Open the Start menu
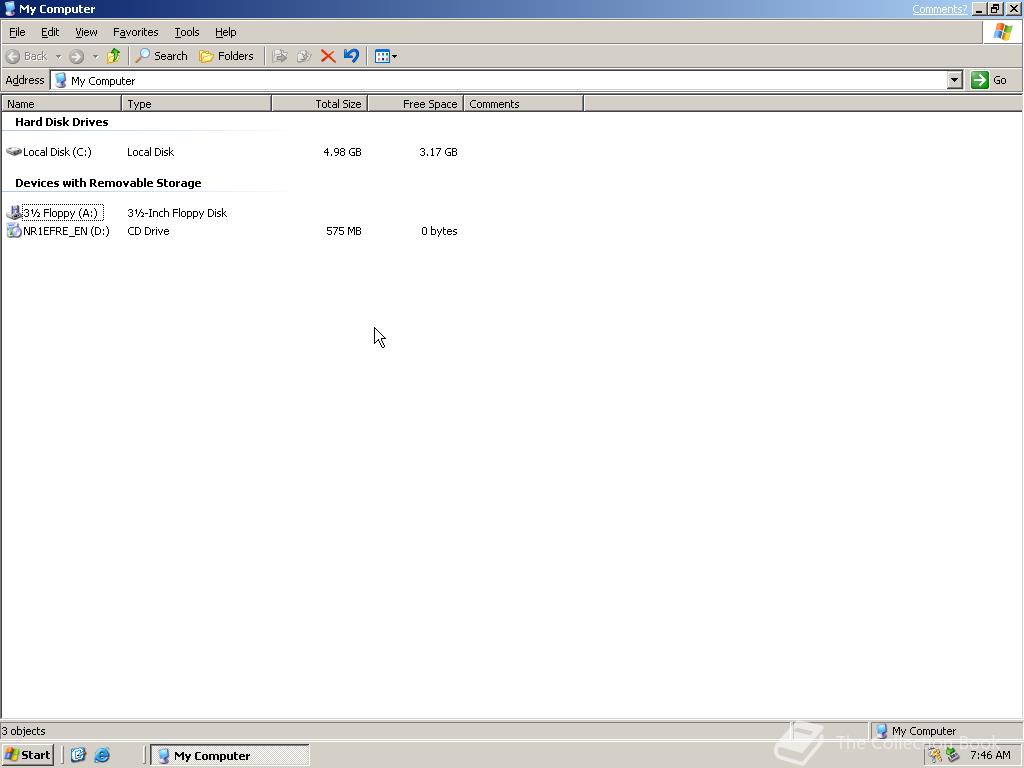The width and height of the screenshot is (1024, 768). point(27,755)
